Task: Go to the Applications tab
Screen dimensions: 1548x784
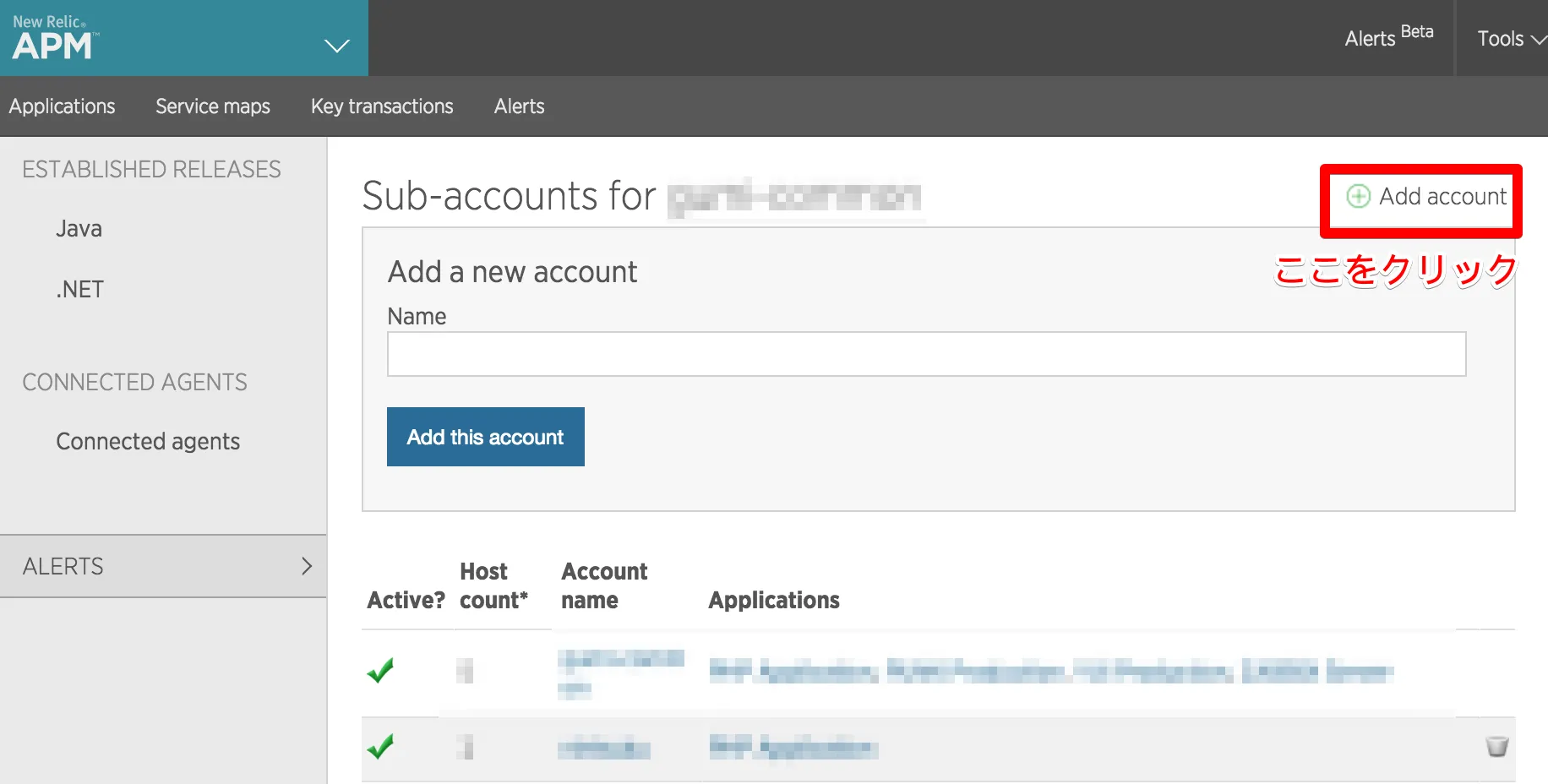Action: point(63,106)
